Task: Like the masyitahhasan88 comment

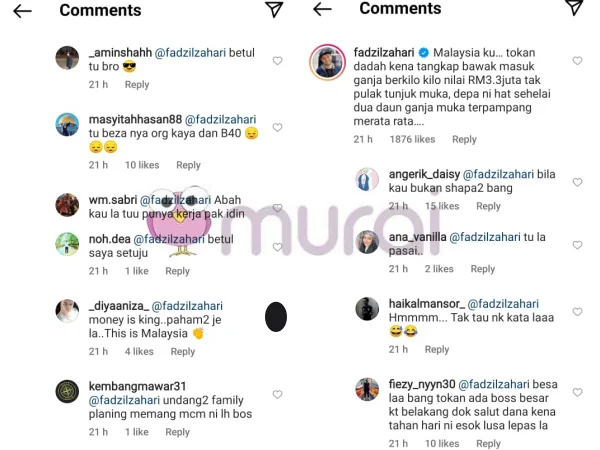Action: point(277,127)
